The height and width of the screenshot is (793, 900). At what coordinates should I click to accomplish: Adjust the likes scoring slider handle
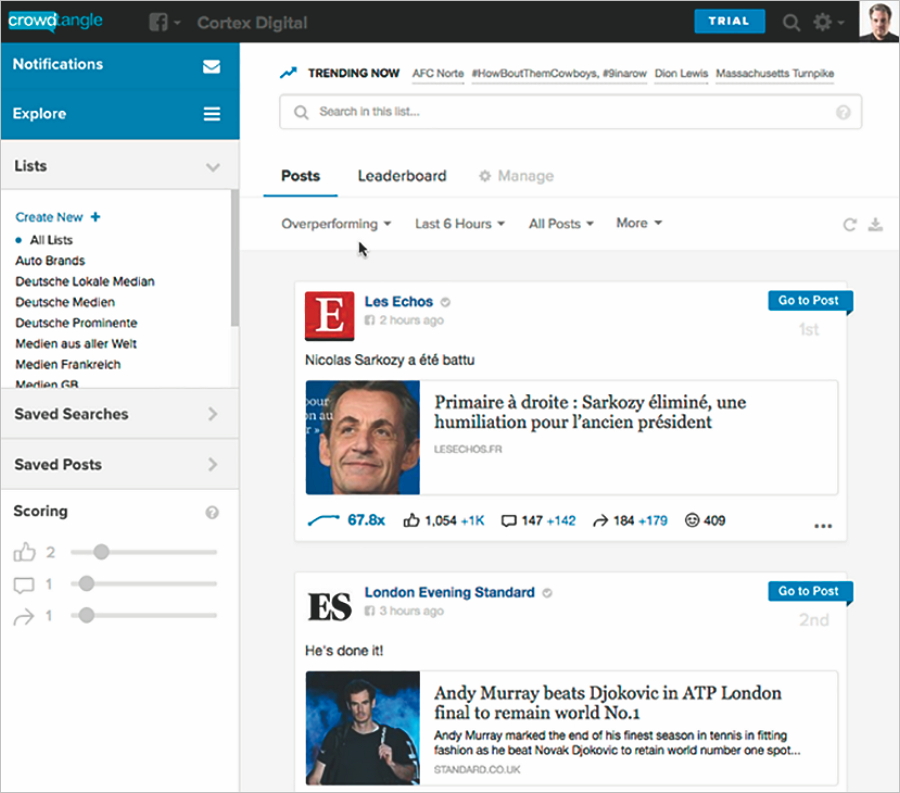click(101, 552)
